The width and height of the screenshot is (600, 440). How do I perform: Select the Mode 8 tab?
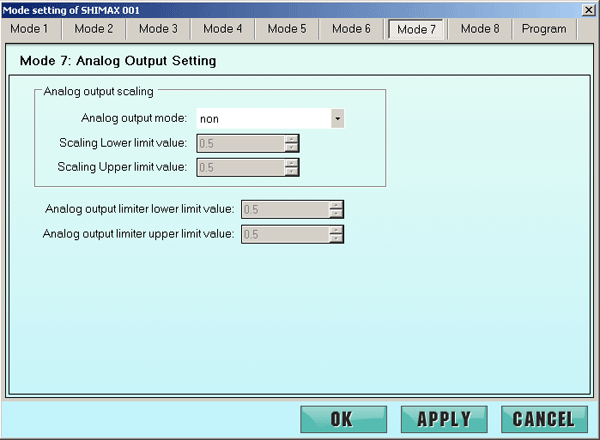pyautogui.click(x=480, y=29)
